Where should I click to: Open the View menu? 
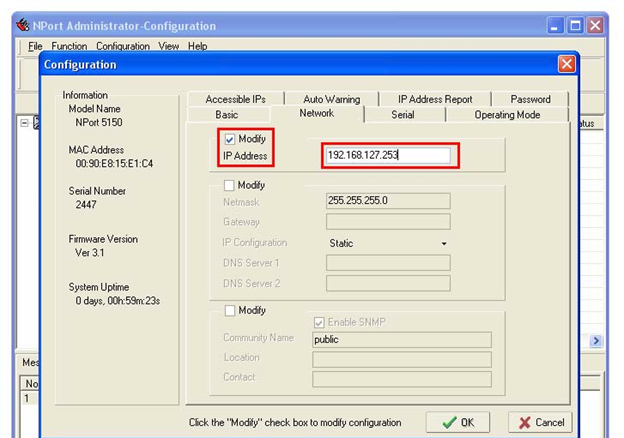(169, 46)
